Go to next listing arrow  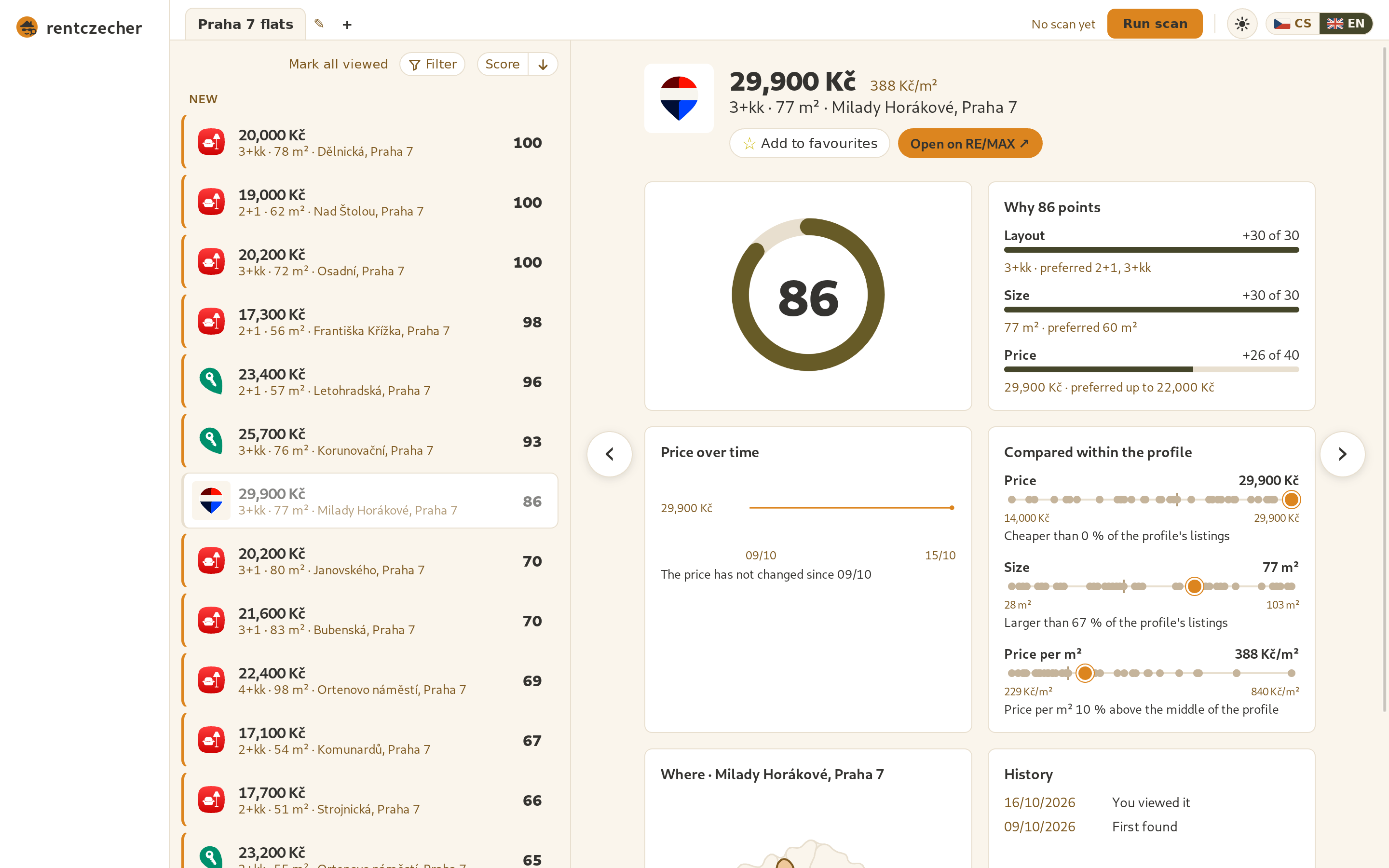click(1343, 454)
